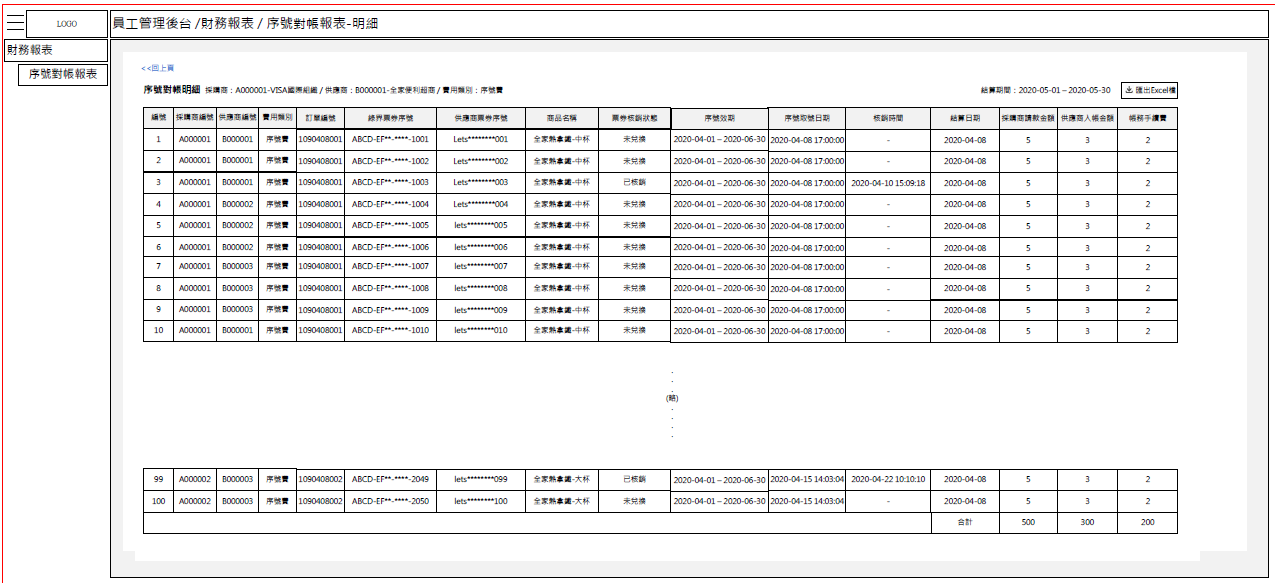
Task: Select supplier serial lets********099 cell
Action: tap(480, 480)
